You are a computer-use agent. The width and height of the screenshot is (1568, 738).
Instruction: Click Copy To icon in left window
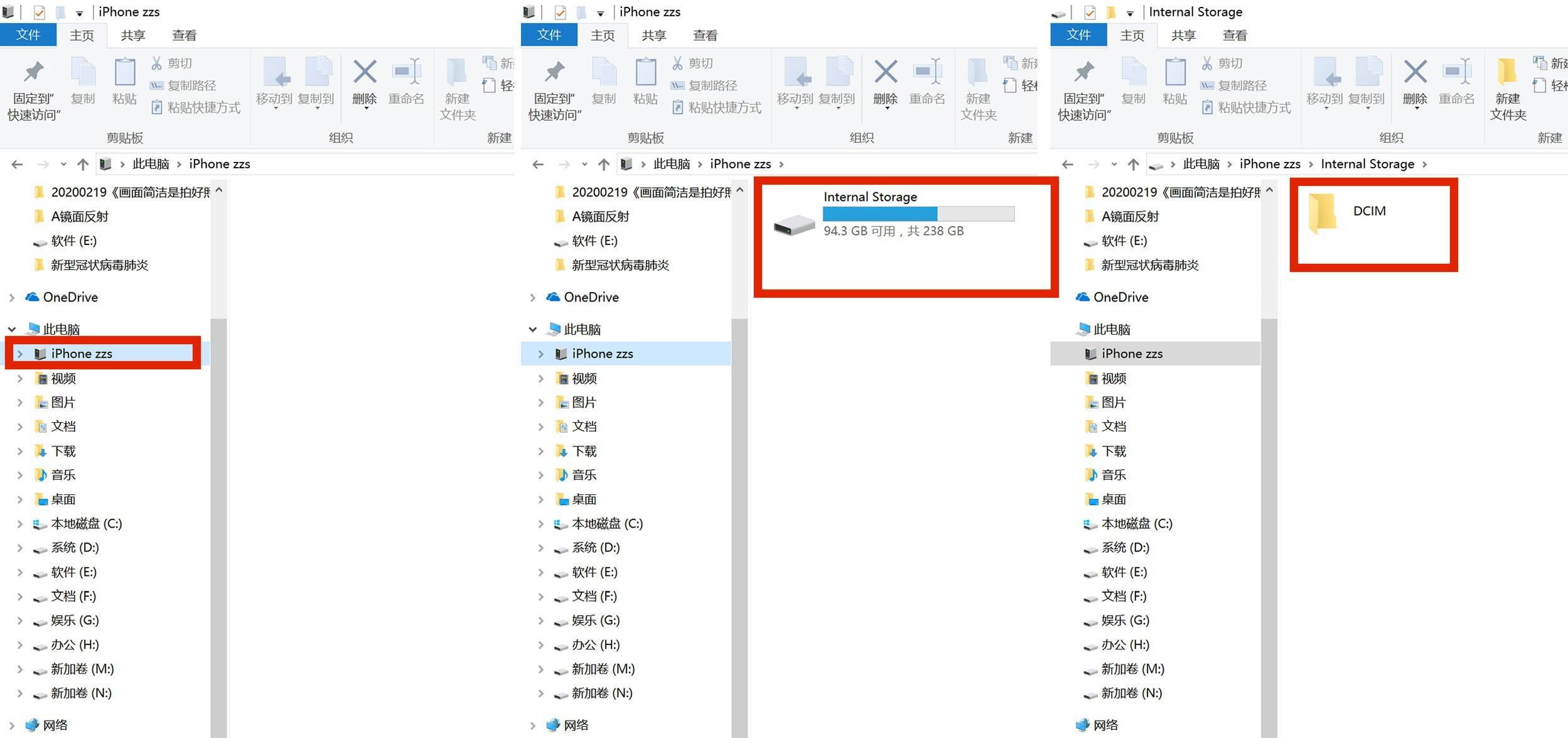coord(318,72)
